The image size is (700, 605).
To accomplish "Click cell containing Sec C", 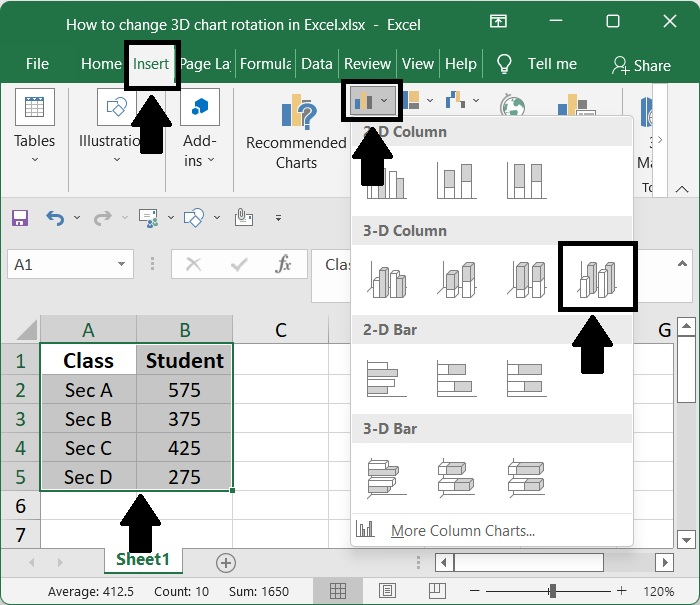I will [88, 448].
